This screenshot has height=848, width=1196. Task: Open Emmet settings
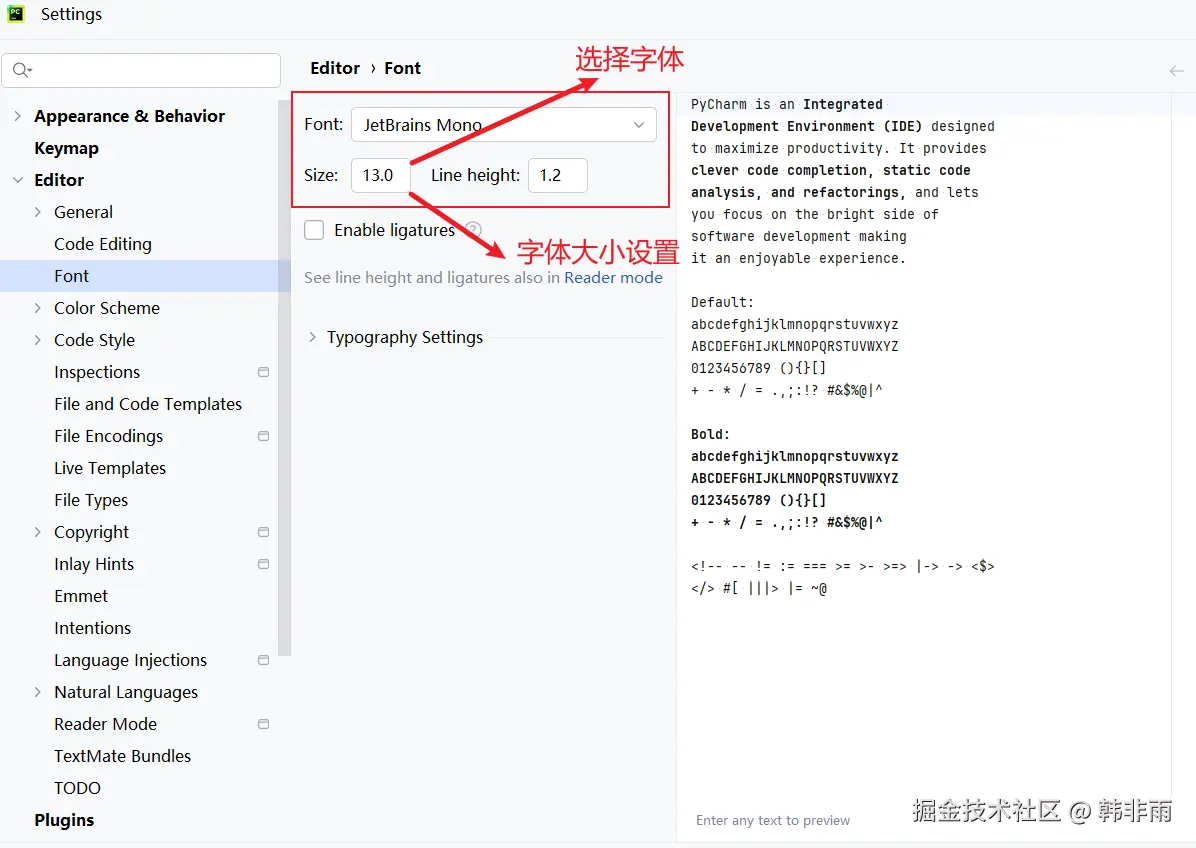[81, 596]
